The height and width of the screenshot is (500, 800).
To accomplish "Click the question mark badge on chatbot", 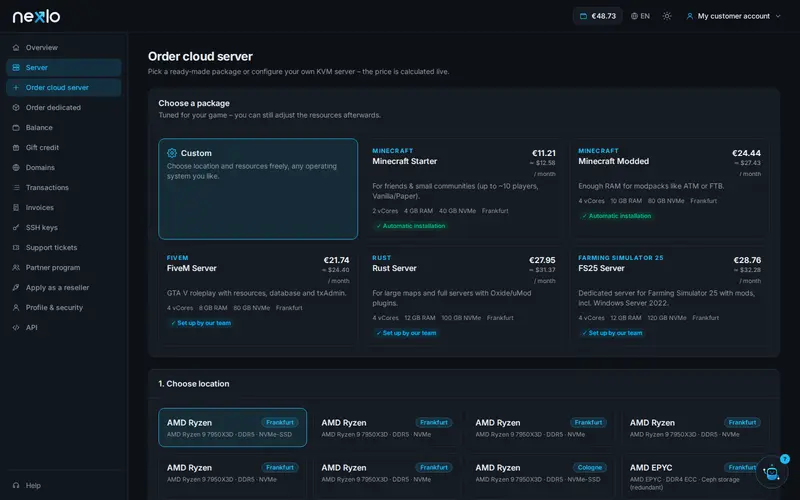I will click(x=785, y=459).
